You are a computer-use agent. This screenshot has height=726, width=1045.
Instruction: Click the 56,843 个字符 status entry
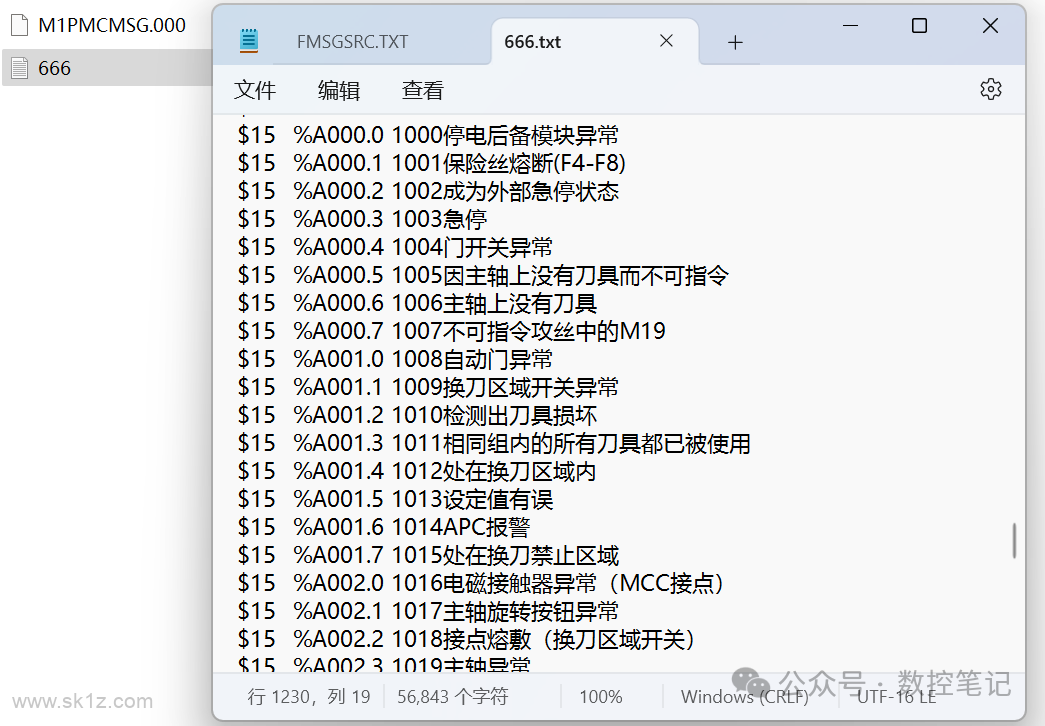(453, 697)
